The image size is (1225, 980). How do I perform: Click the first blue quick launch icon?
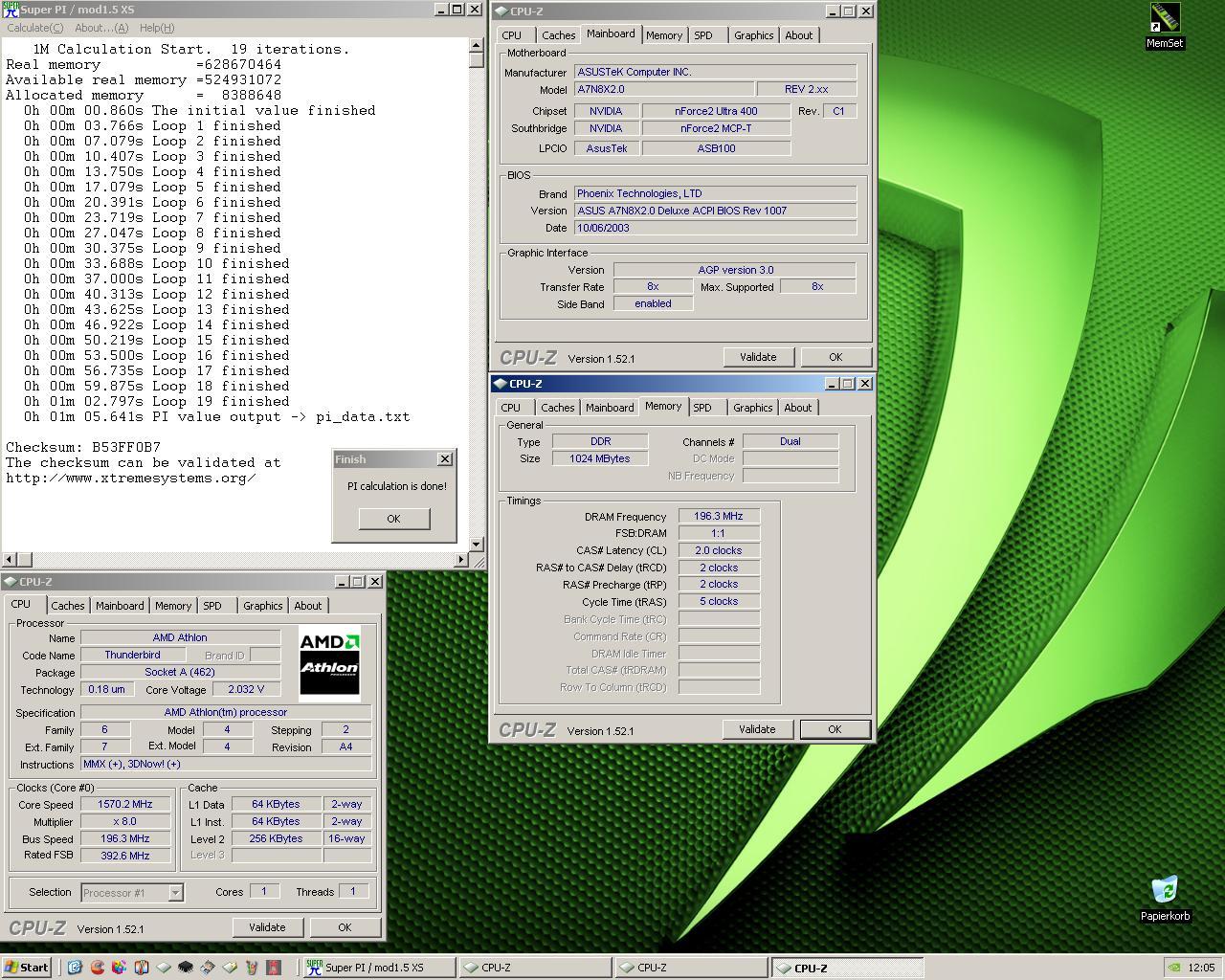(75, 968)
